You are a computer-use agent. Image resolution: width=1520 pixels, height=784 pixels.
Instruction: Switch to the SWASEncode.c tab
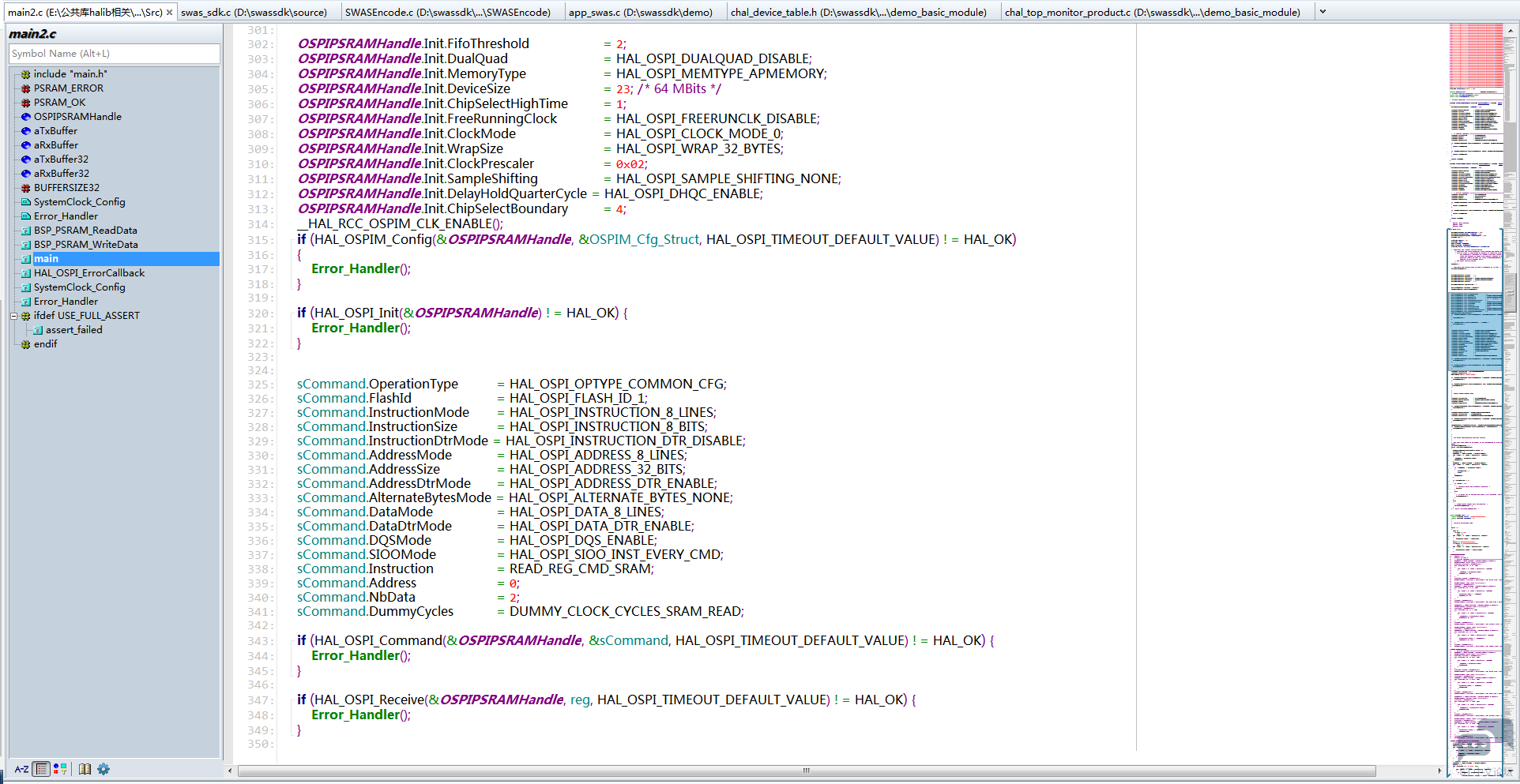(x=447, y=13)
